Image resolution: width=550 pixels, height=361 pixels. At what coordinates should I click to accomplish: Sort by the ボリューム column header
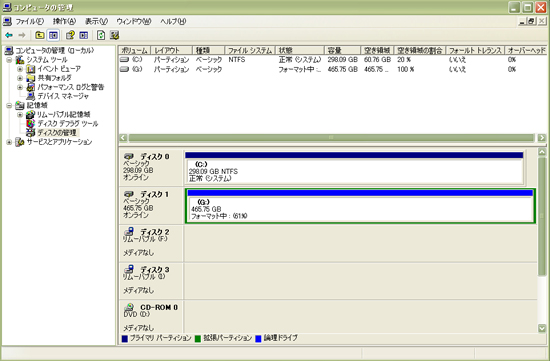(135, 50)
